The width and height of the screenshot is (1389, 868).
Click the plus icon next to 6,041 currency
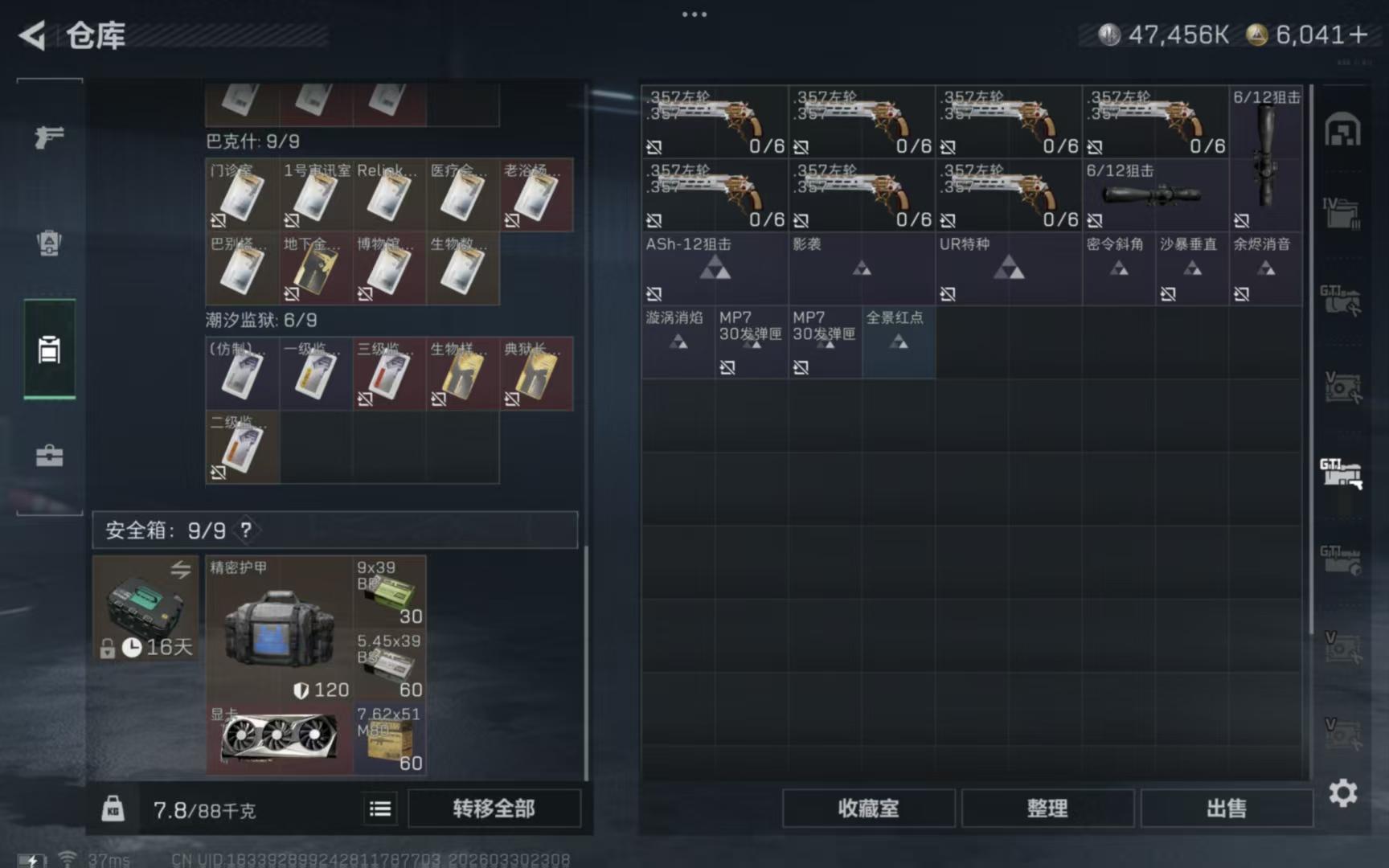coord(1358,35)
